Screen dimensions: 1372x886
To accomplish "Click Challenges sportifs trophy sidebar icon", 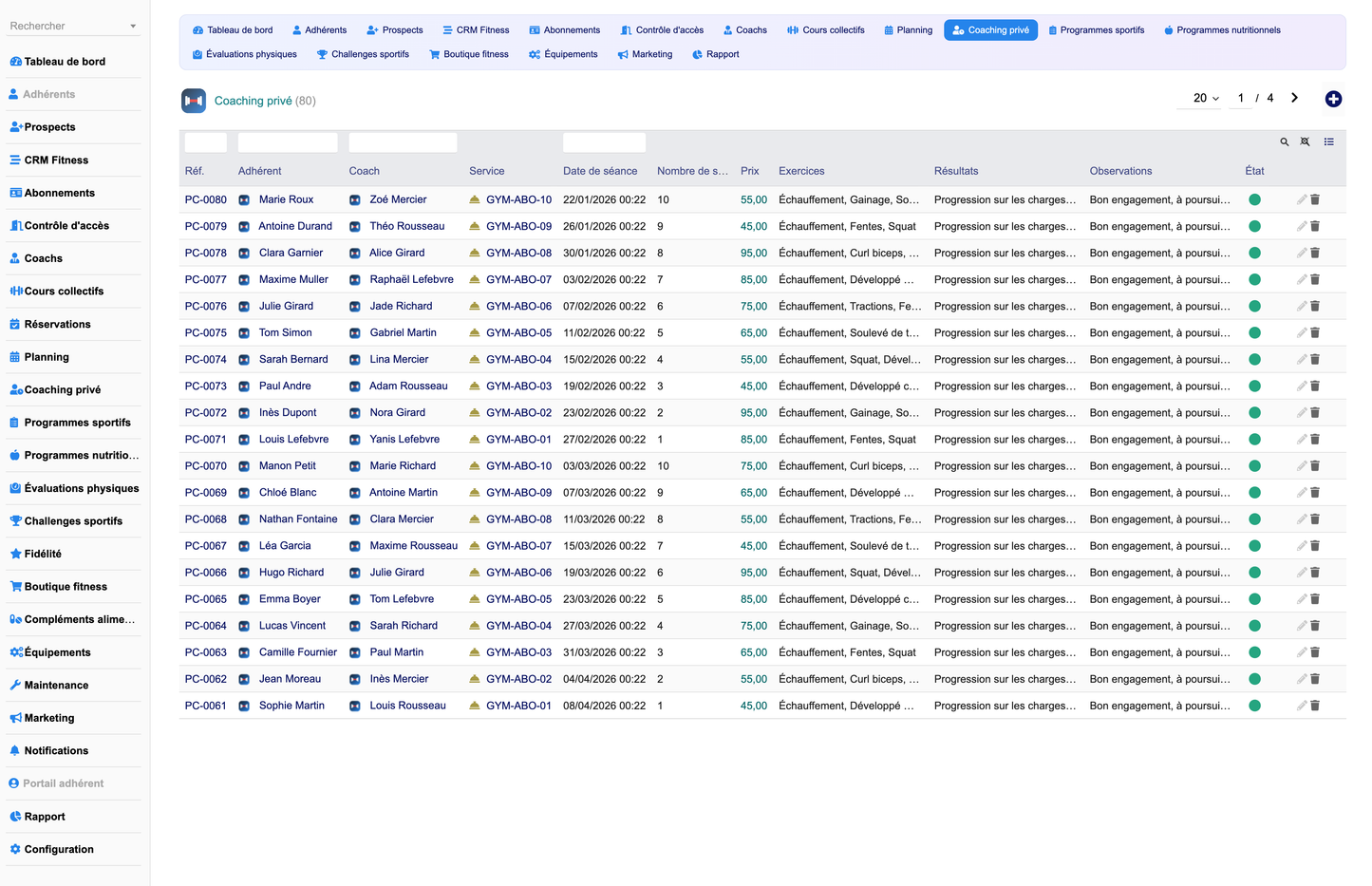I will coord(15,521).
